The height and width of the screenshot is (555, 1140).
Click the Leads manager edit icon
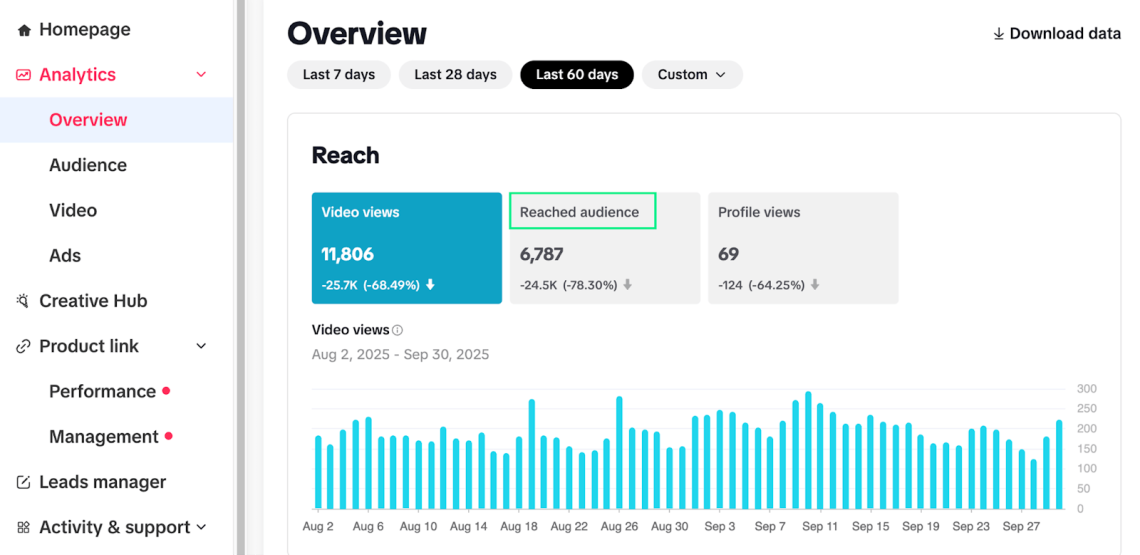pos(24,482)
